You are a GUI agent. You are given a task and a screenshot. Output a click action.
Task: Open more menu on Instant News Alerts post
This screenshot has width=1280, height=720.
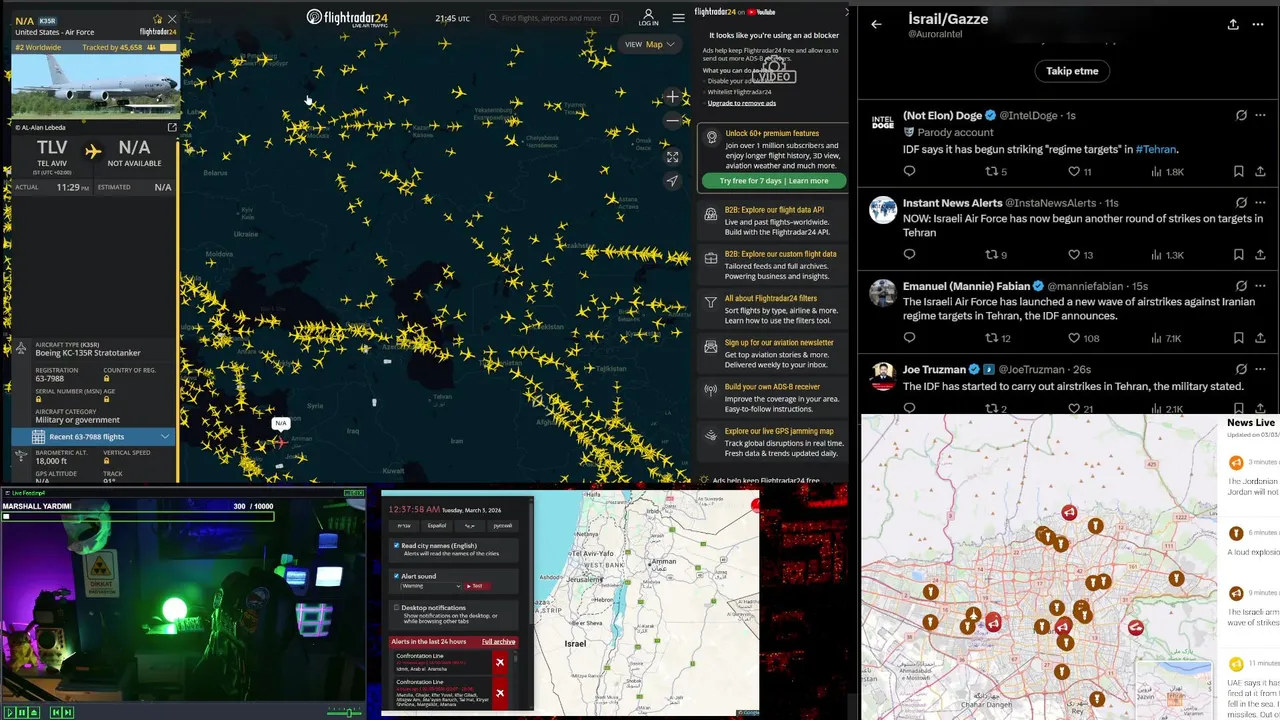pos(1259,203)
